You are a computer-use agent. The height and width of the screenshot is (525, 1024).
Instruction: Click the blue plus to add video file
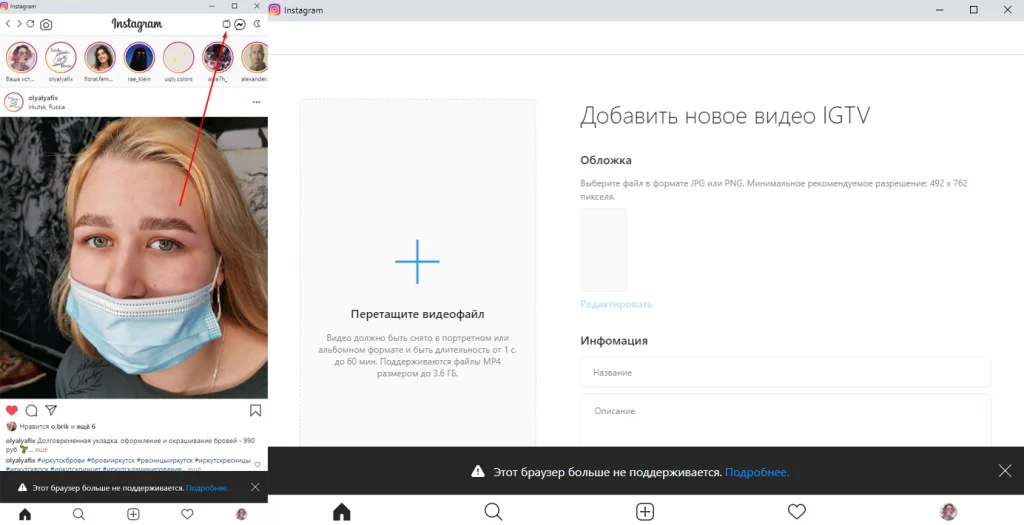click(x=417, y=261)
